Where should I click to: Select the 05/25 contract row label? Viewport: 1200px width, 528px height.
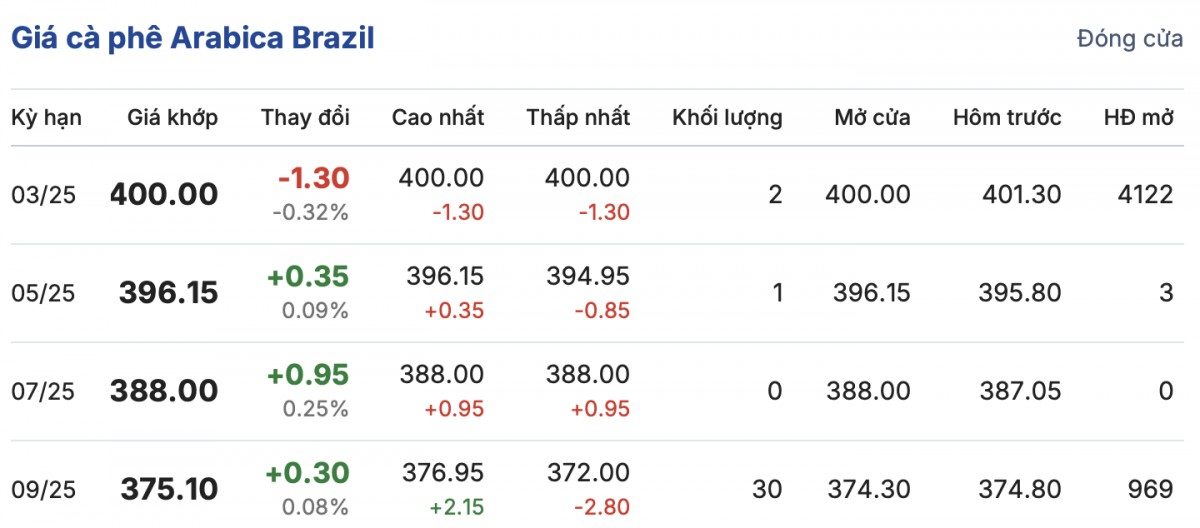click(x=42, y=293)
